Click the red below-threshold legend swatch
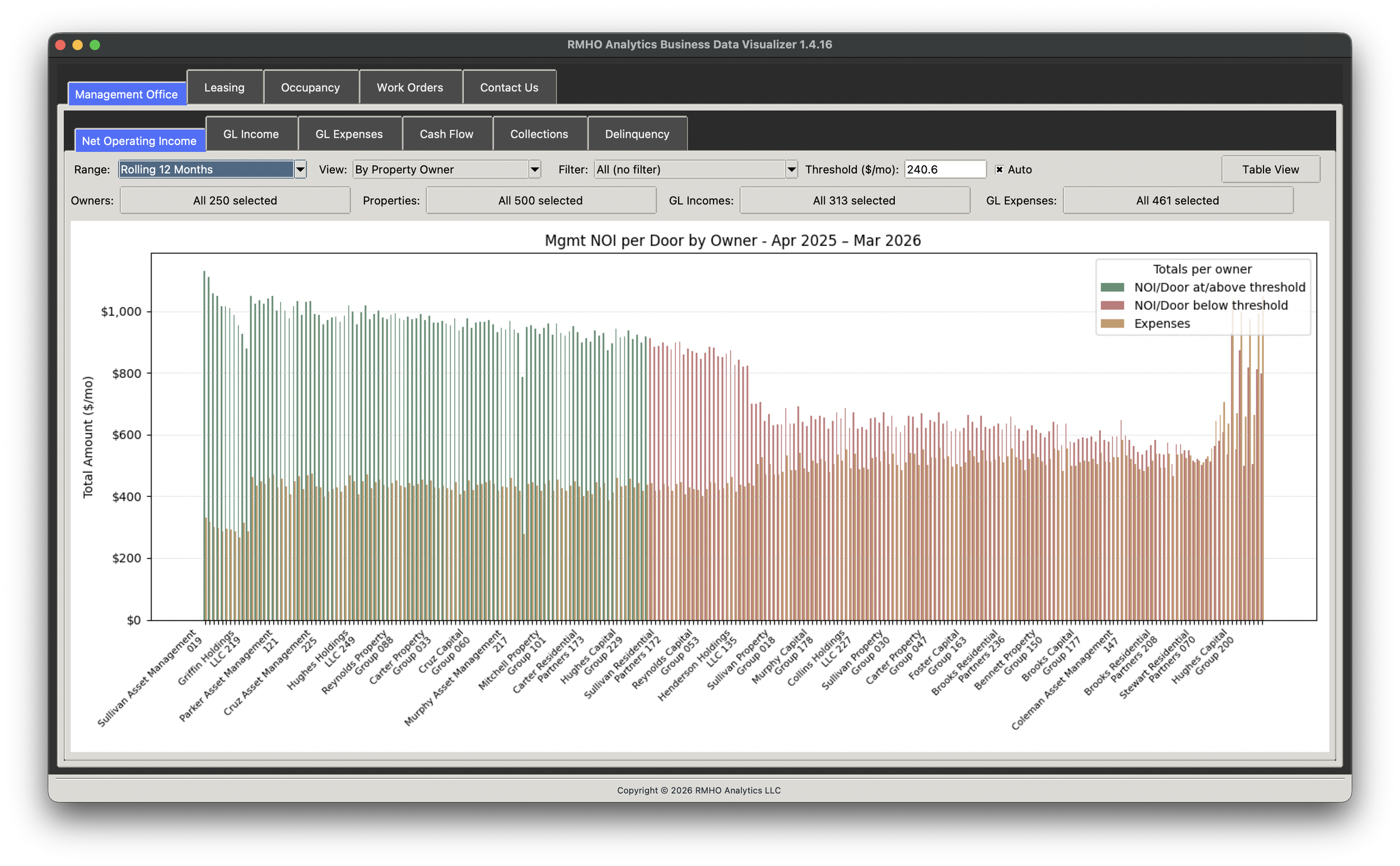 click(x=1112, y=305)
